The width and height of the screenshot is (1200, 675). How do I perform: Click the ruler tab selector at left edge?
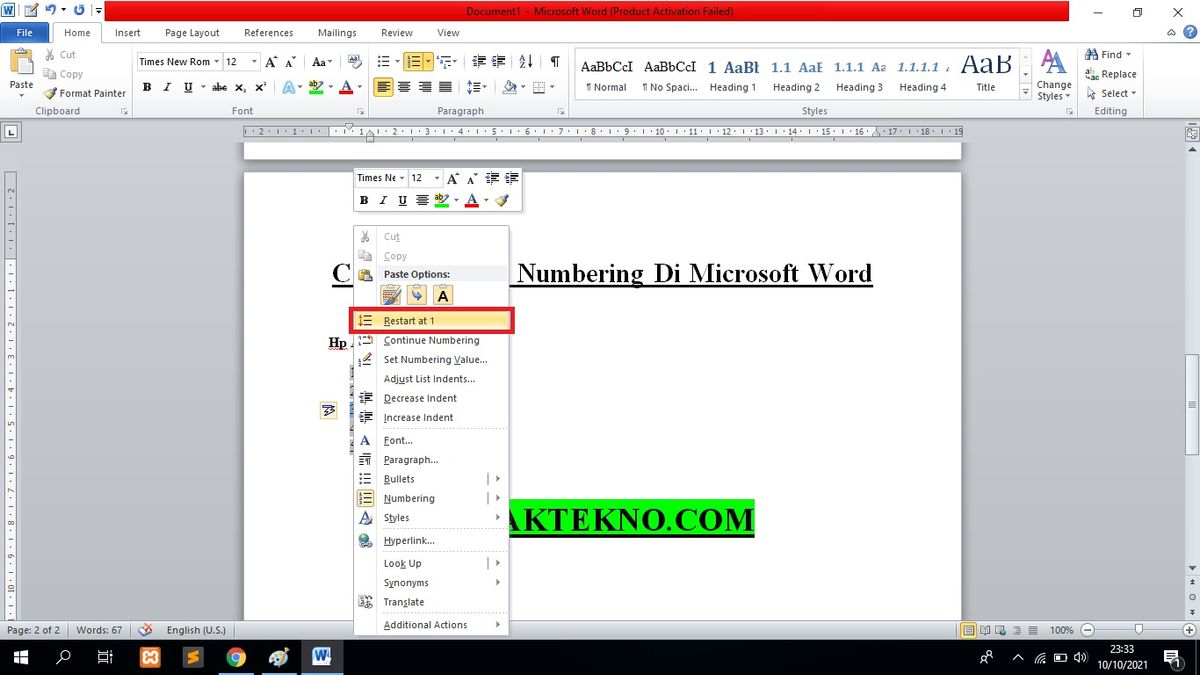pos(11,131)
